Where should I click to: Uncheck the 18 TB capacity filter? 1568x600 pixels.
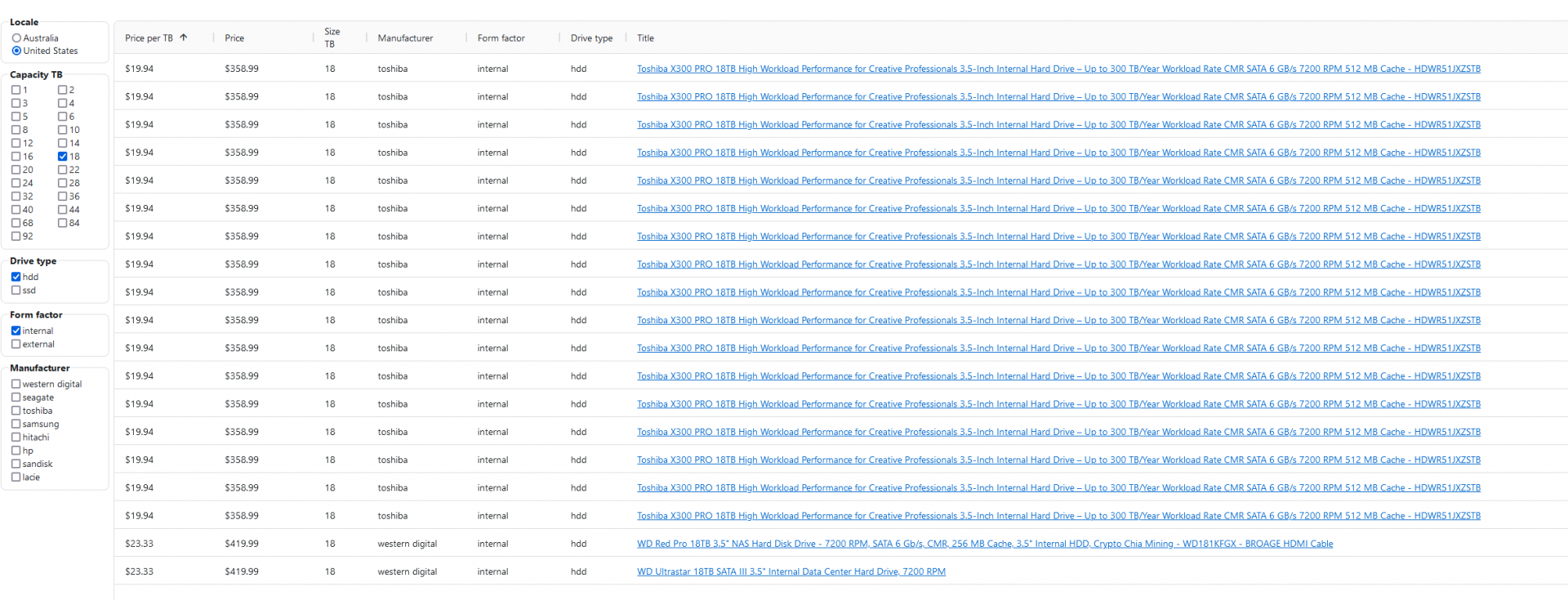62,156
